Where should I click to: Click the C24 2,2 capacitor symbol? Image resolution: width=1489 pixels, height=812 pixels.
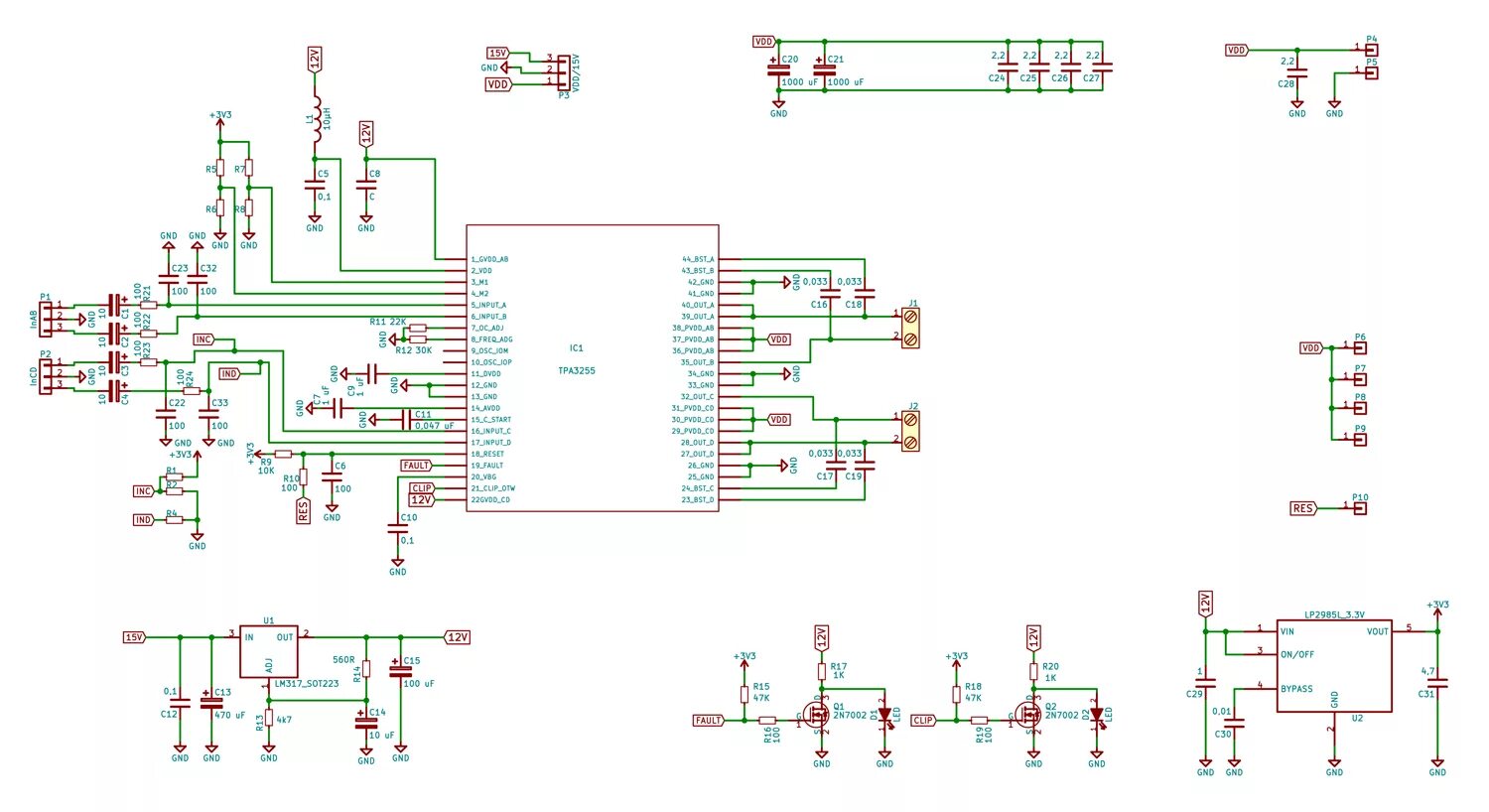point(1008,67)
